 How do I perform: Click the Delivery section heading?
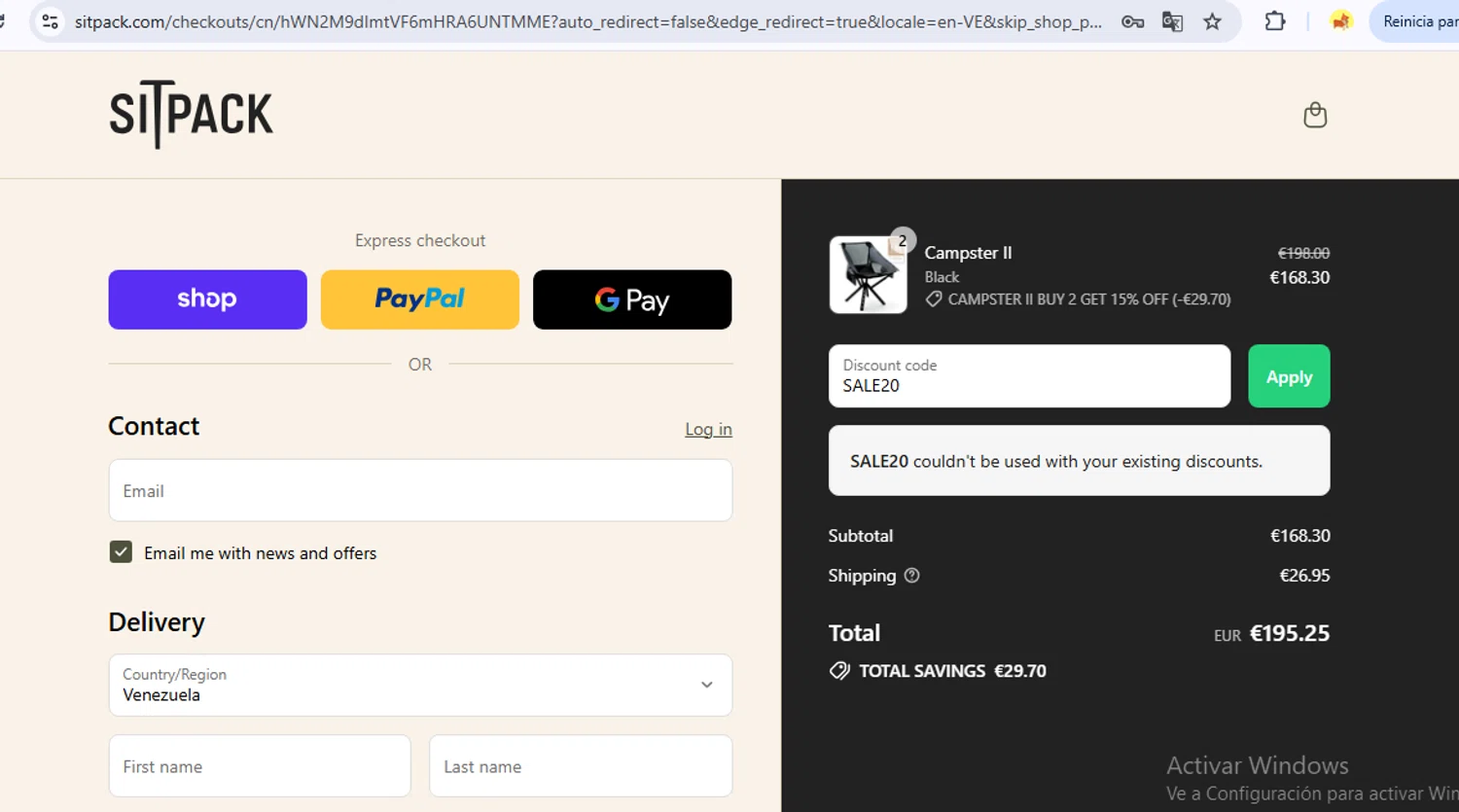[157, 622]
